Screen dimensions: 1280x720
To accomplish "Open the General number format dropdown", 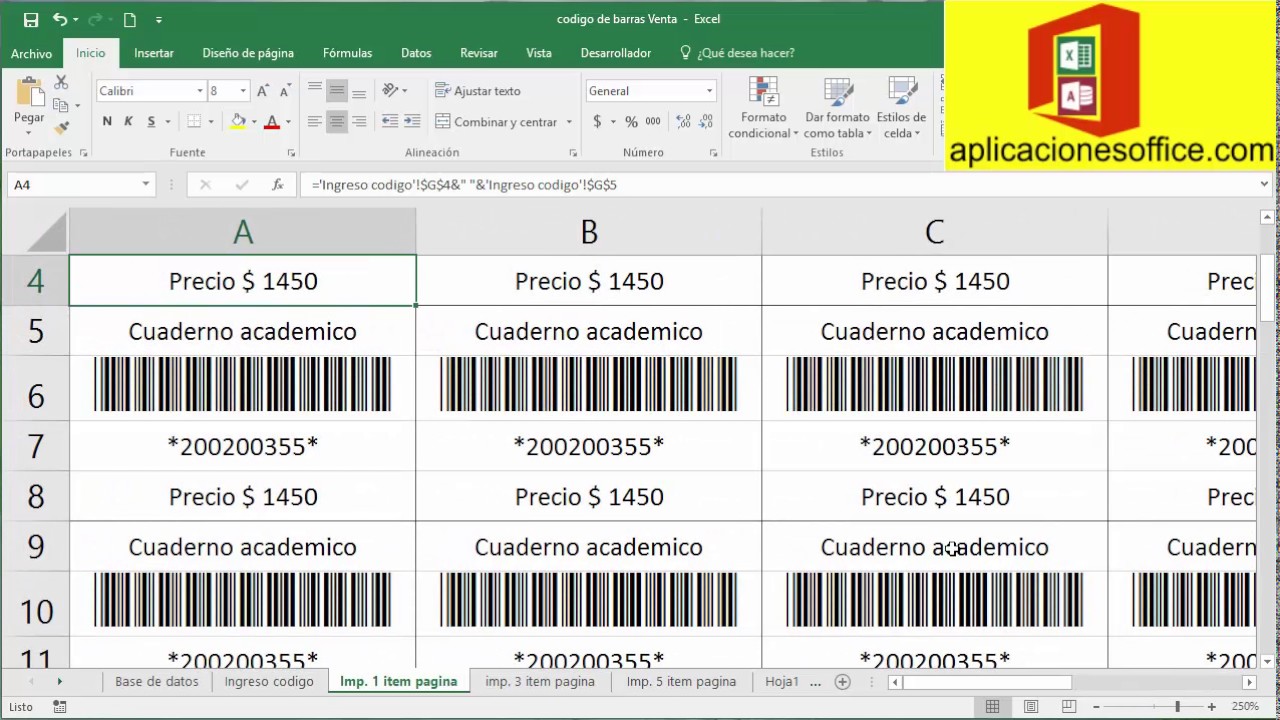I will [x=709, y=91].
